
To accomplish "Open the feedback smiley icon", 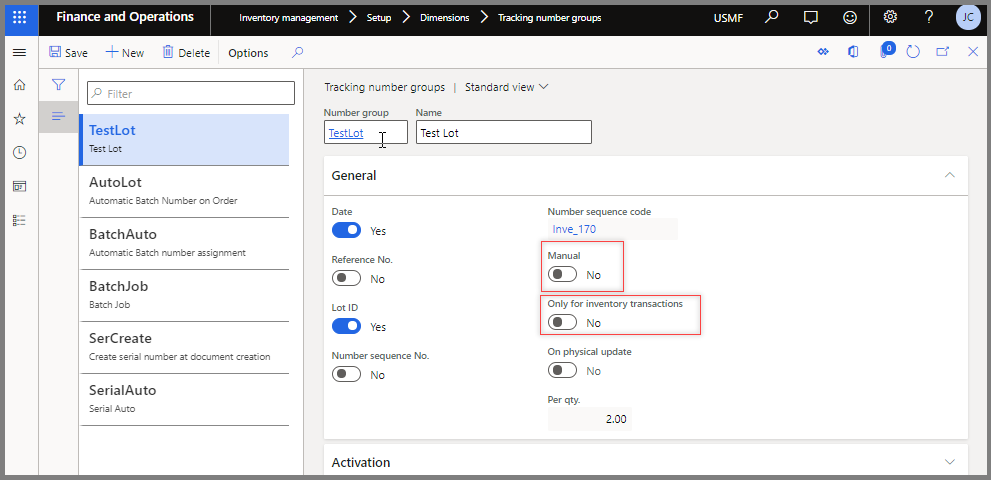I will tap(851, 18).
